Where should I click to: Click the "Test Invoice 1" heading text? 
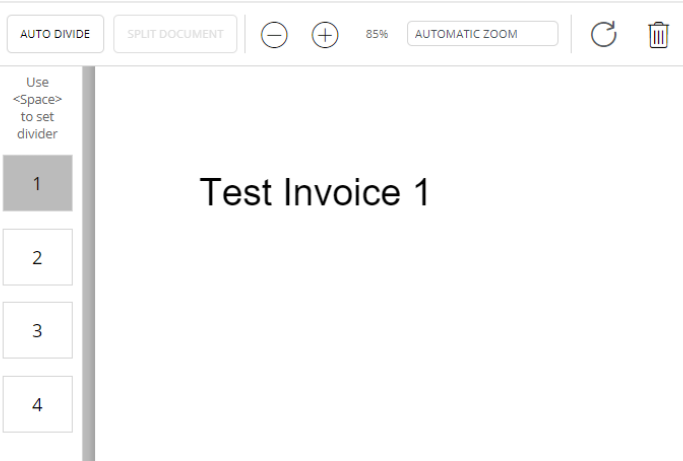[314, 192]
